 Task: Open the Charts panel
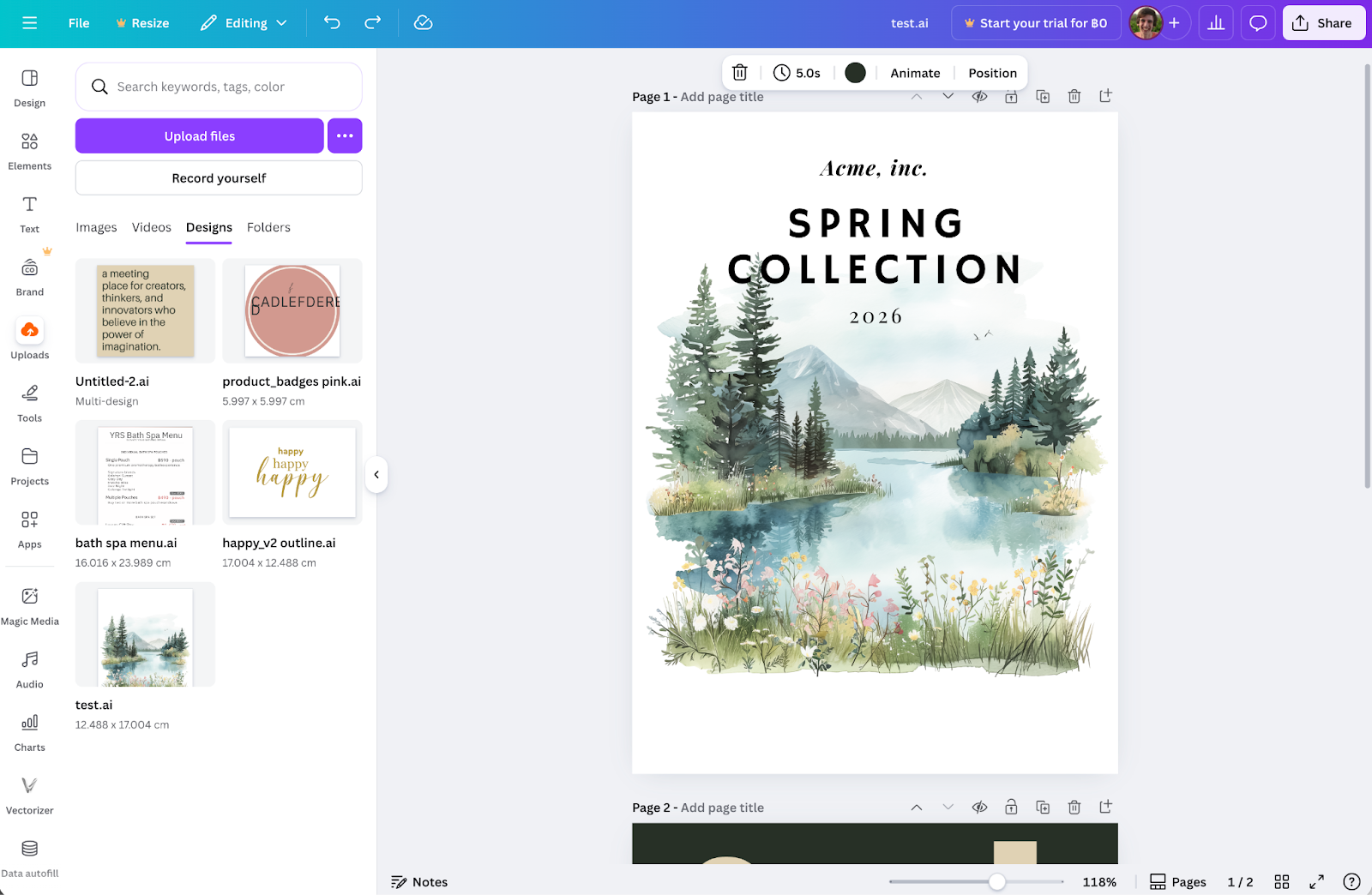29,730
